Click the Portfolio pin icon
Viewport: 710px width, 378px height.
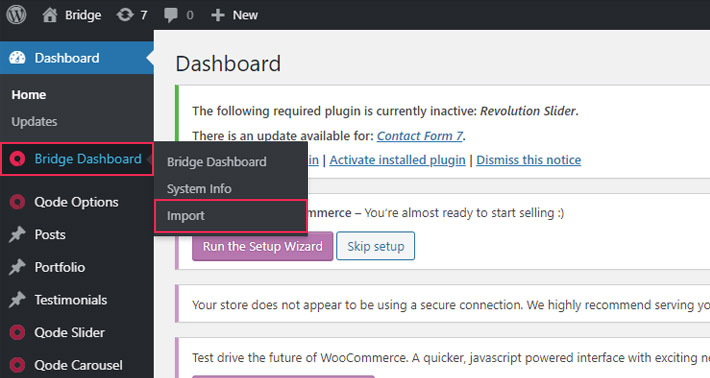point(17,267)
